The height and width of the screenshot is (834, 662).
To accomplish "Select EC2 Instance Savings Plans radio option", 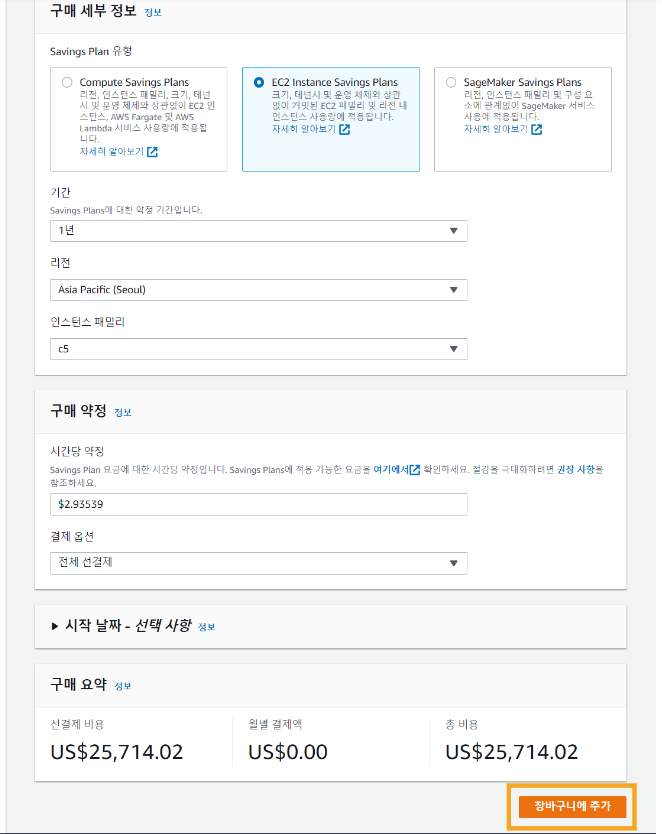I will coord(259,82).
